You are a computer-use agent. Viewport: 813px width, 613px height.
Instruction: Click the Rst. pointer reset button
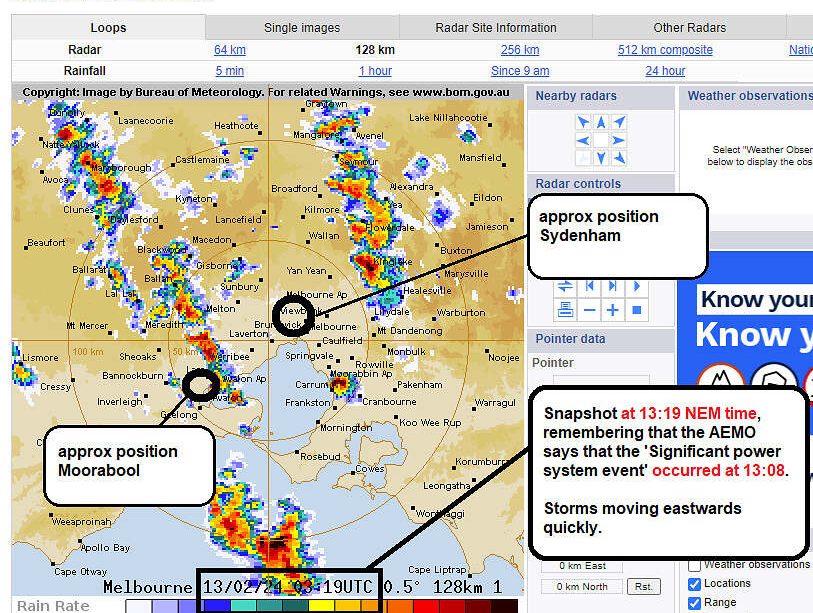pos(646,587)
